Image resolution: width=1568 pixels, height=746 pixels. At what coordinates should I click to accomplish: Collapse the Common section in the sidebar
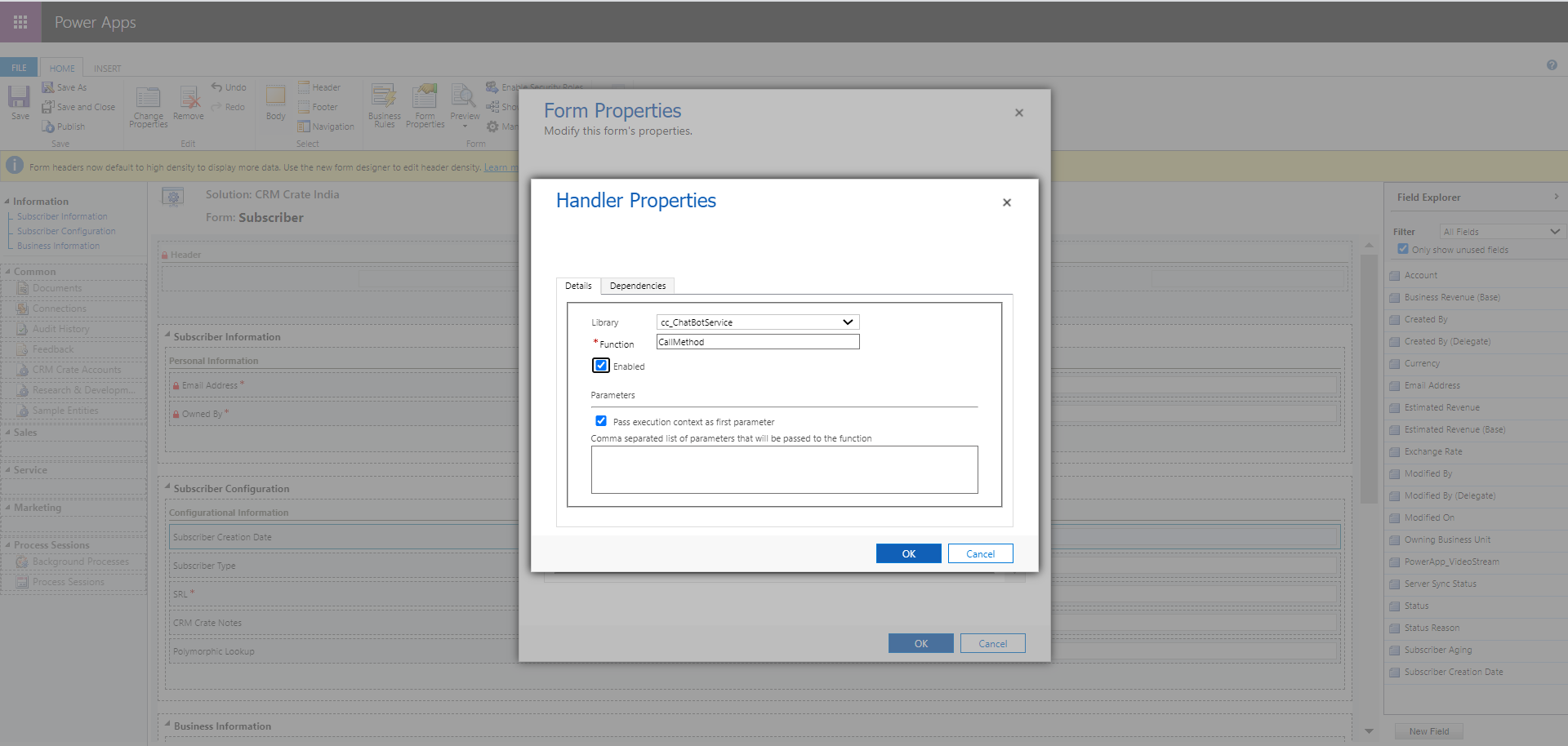click(8, 271)
